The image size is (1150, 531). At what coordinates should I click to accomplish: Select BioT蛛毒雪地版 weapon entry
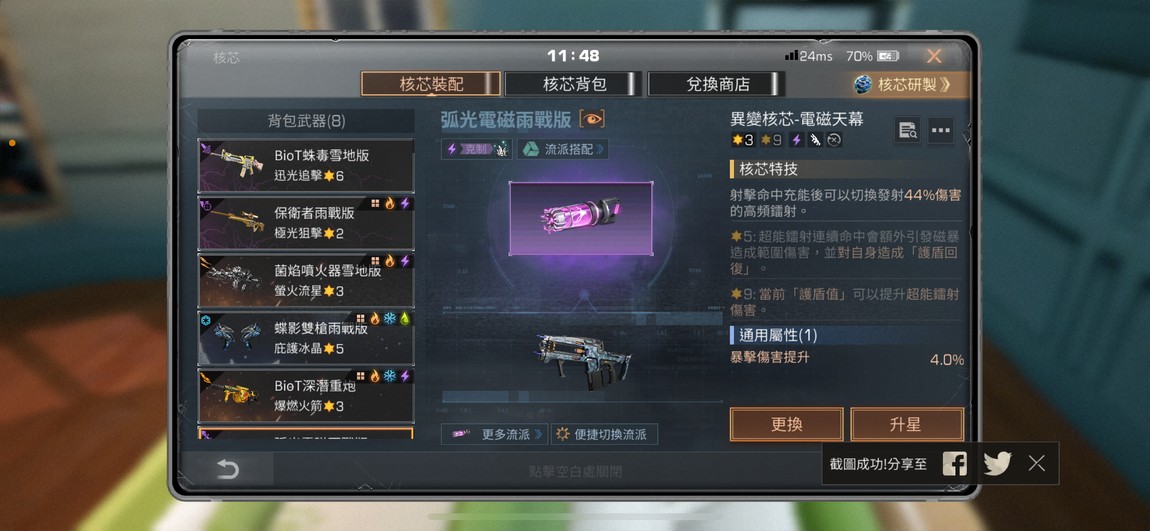306,166
